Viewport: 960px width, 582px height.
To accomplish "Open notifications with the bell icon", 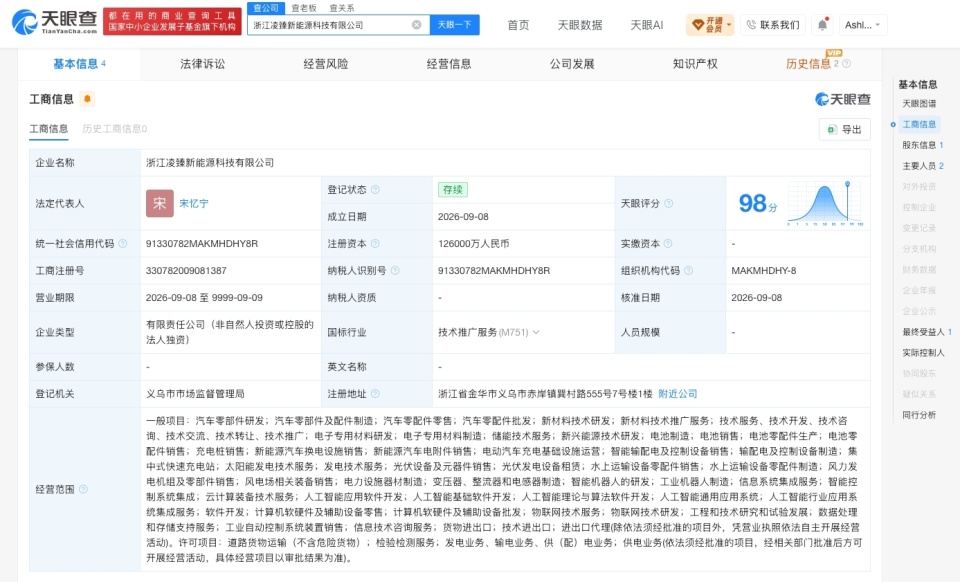I will point(822,25).
